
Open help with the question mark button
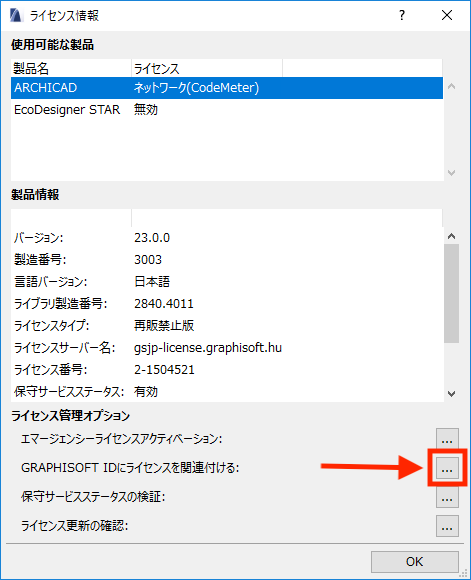pos(402,16)
